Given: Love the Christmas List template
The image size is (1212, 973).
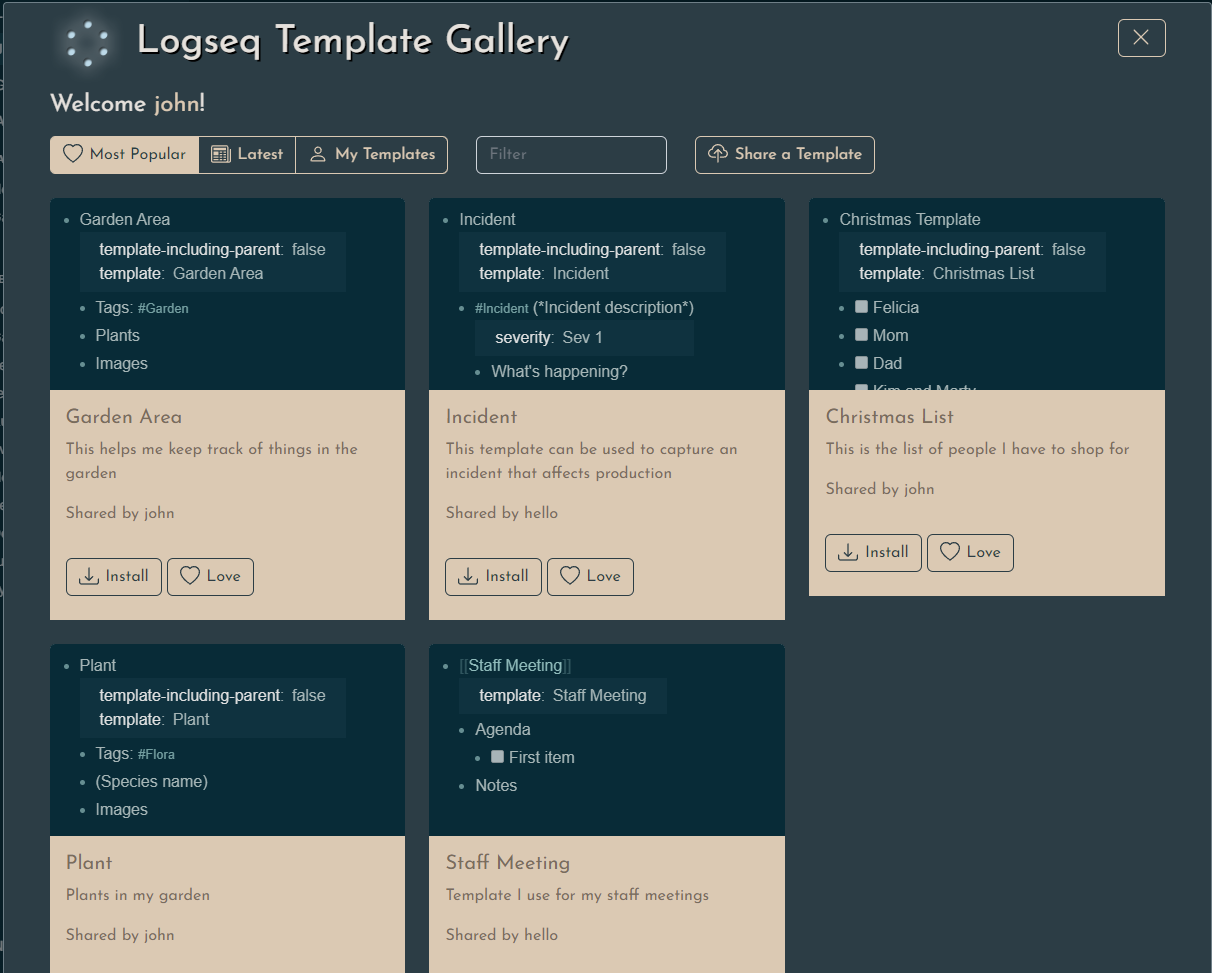Looking at the screenshot, I should pyautogui.click(x=970, y=553).
